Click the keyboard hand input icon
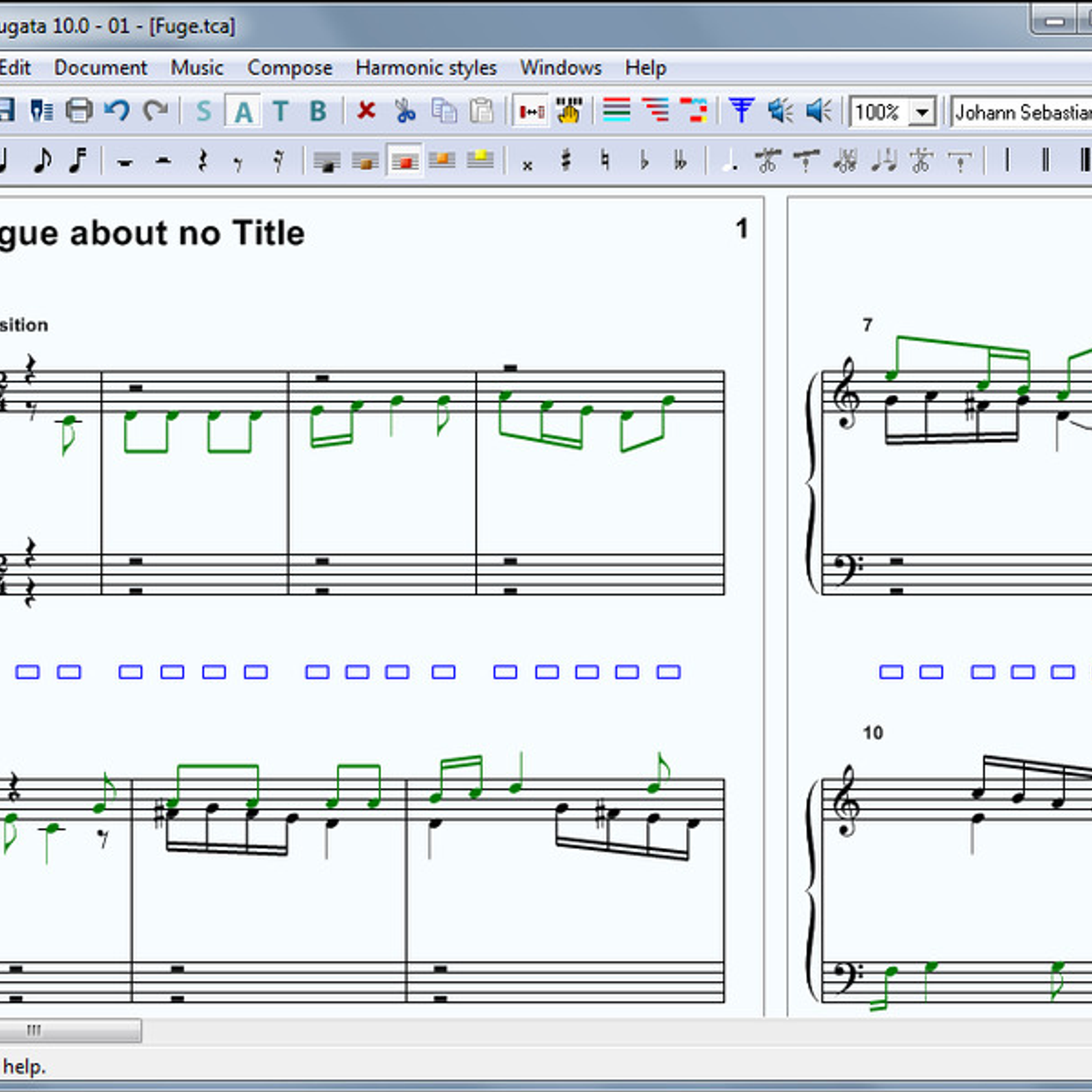 tap(569, 111)
